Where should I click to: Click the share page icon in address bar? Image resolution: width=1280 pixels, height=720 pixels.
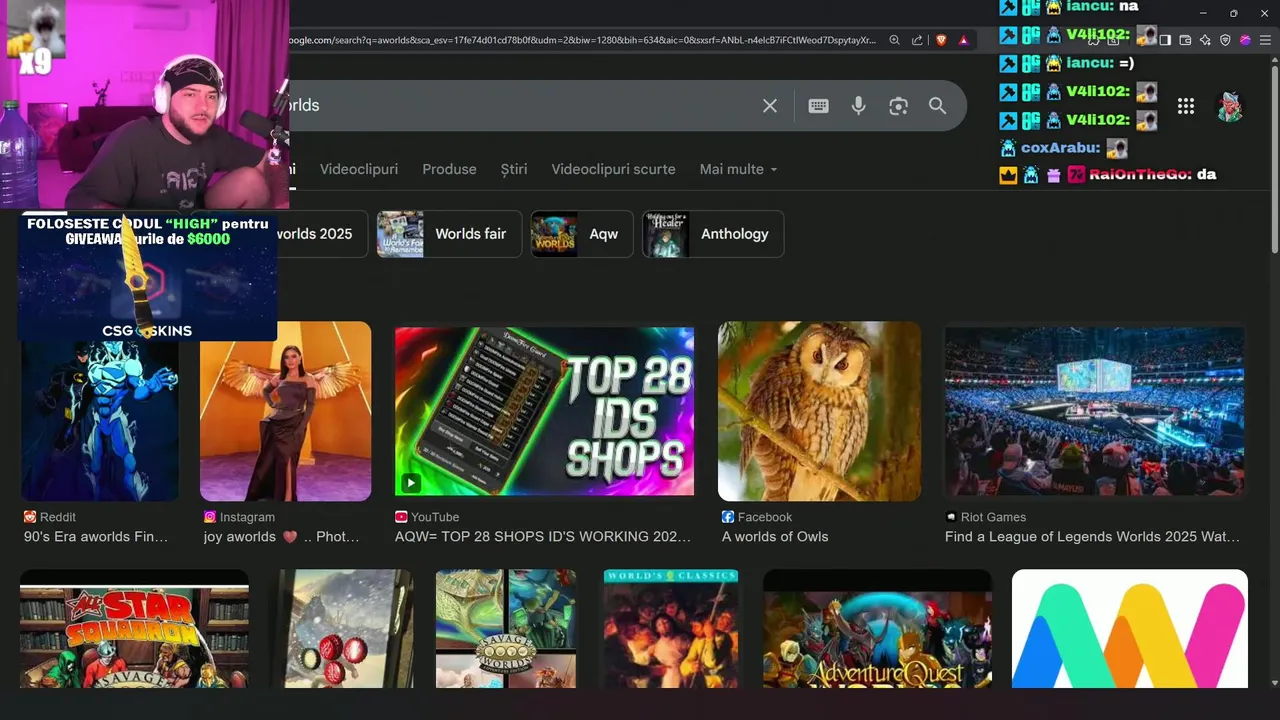917,40
